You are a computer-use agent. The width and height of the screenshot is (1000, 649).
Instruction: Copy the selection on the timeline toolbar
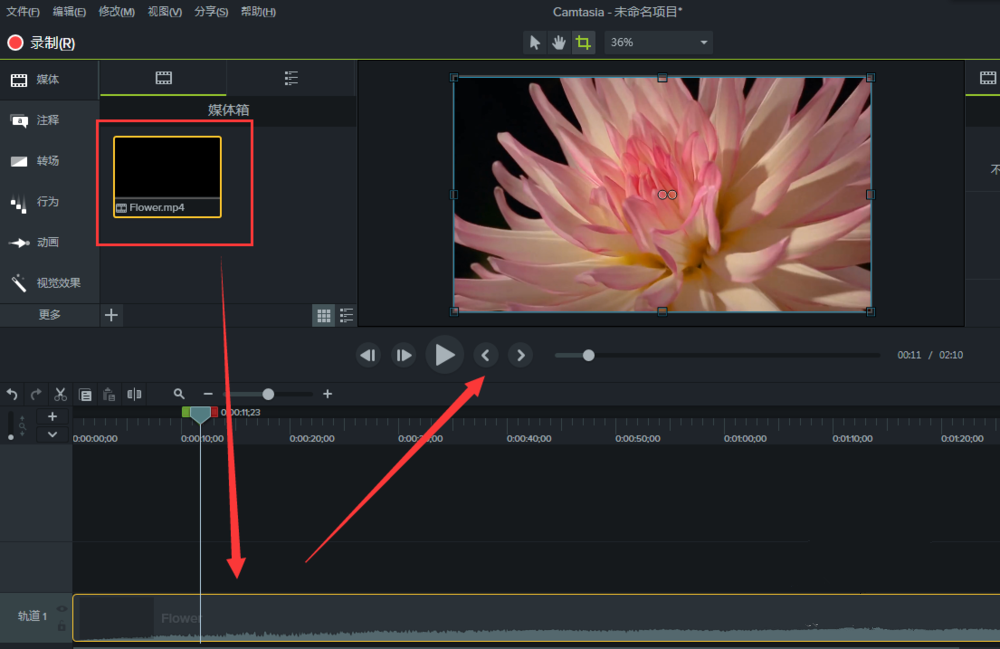(86, 394)
